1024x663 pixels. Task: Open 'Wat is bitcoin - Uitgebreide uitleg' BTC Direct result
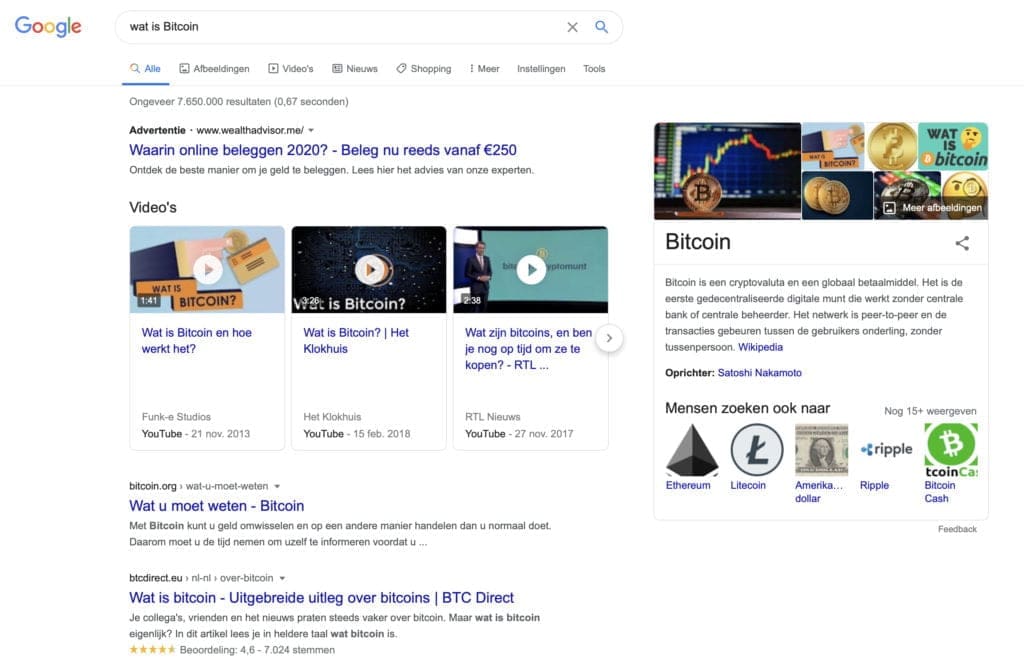click(x=321, y=598)
